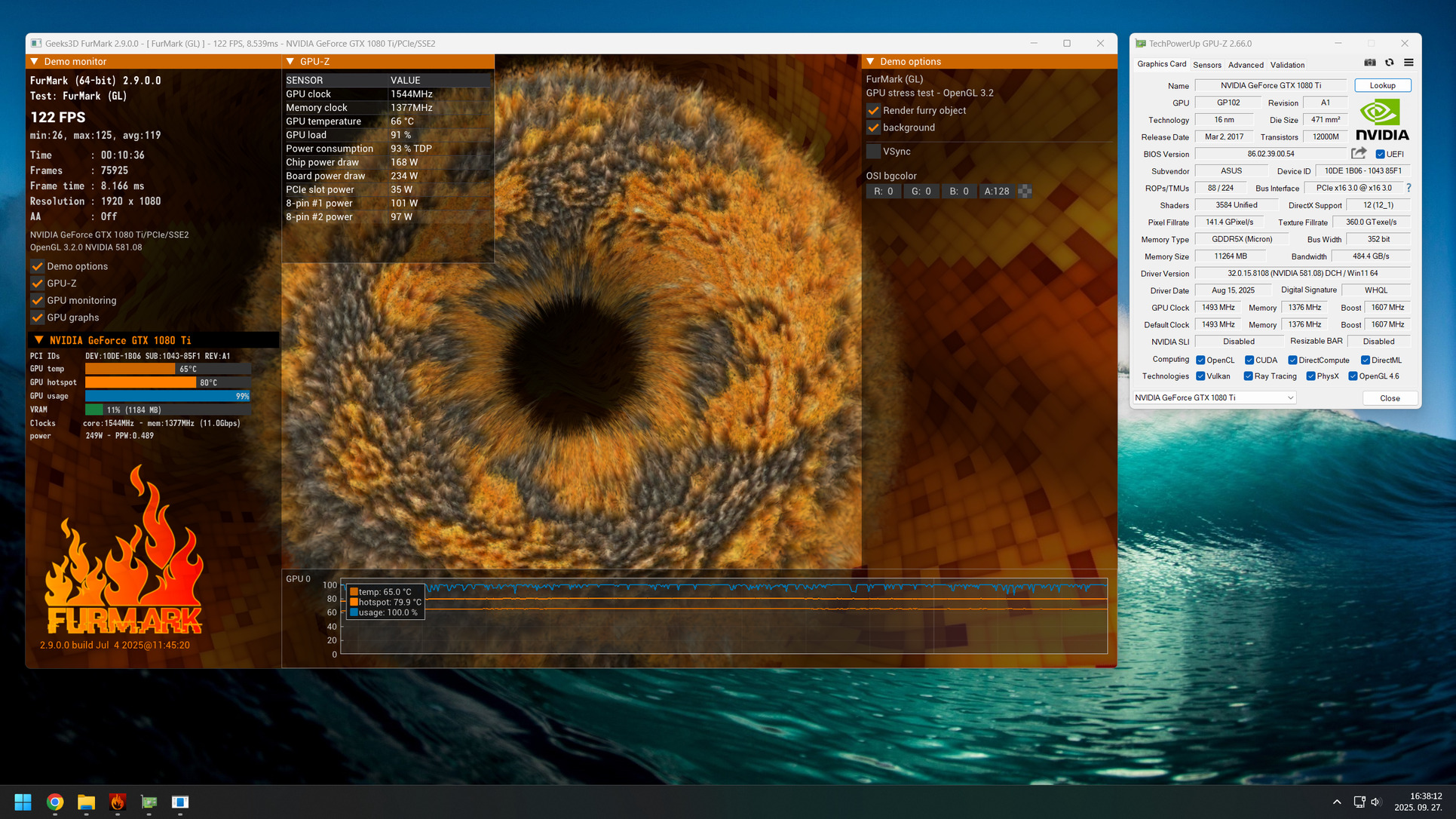1456x819 pixels.
Task: Uncheck the GPU graphs option
Action: (x=37, y=317)
